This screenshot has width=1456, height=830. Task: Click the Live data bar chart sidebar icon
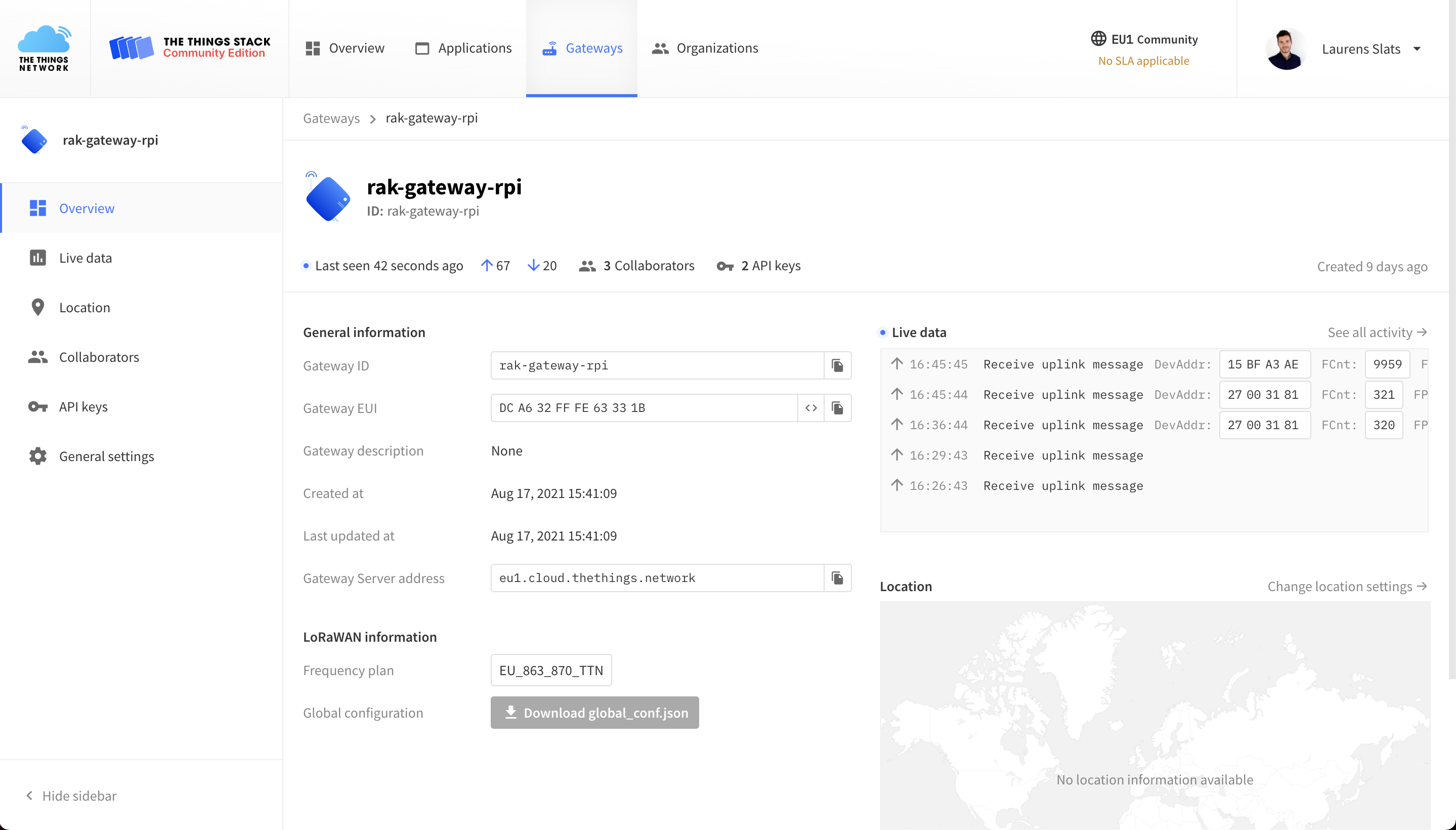(37, 258)
